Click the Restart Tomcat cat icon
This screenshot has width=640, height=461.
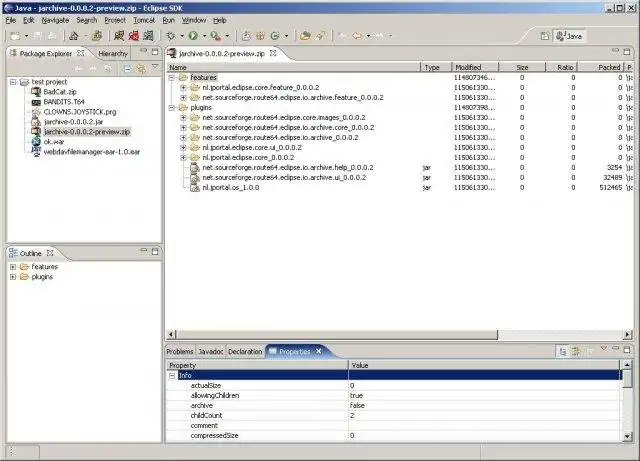coord(149,36)
